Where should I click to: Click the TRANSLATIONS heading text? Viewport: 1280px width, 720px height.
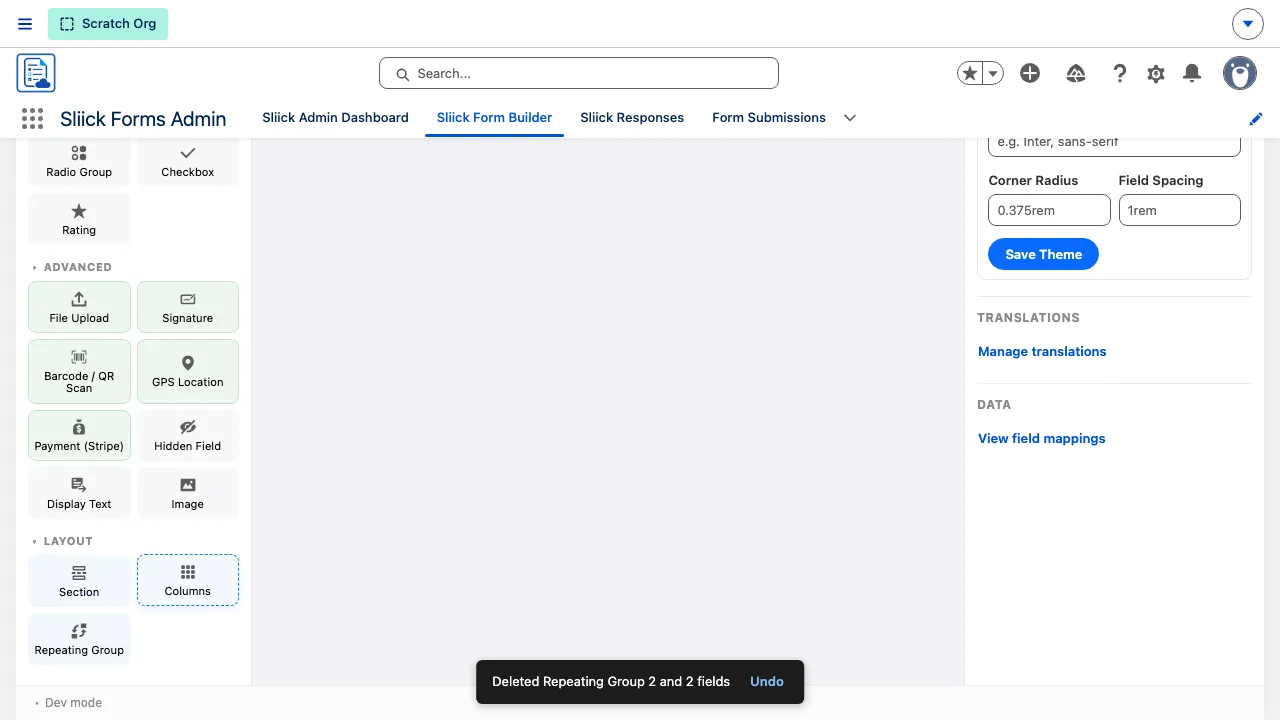click(x=1028, y=317)
